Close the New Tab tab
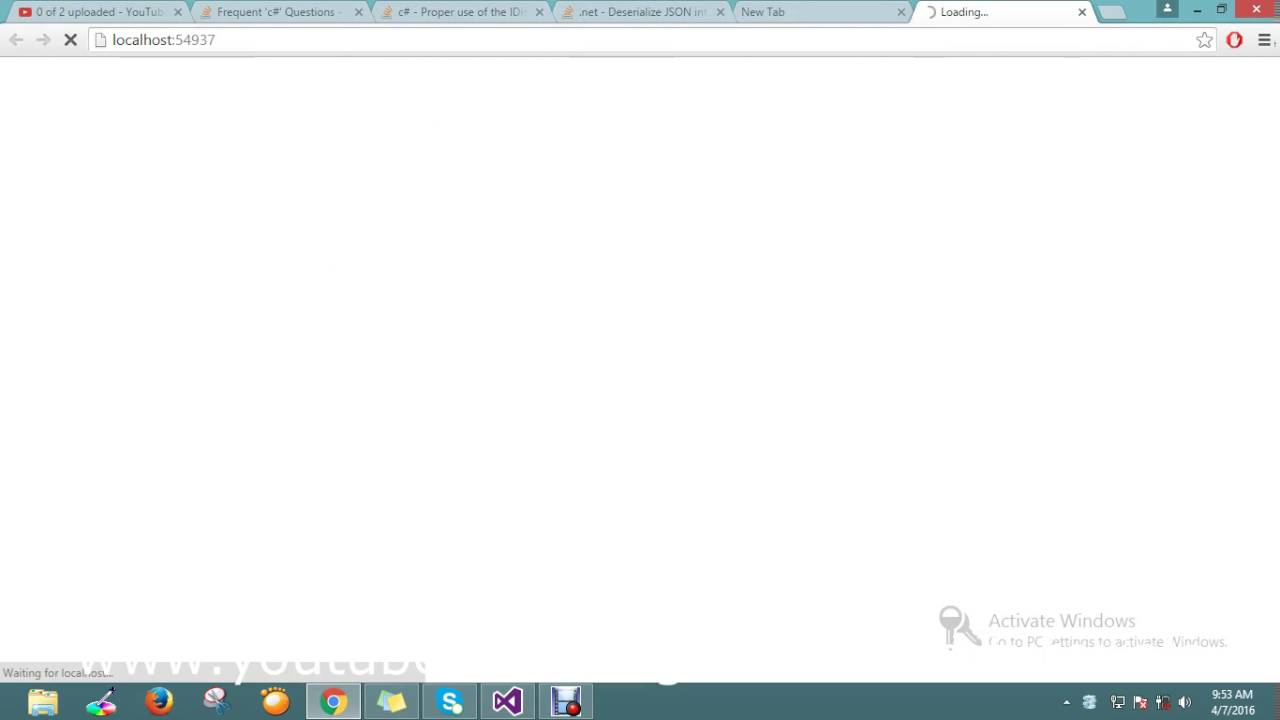Screen dimensions: 1280x720 tap(901, 12)
